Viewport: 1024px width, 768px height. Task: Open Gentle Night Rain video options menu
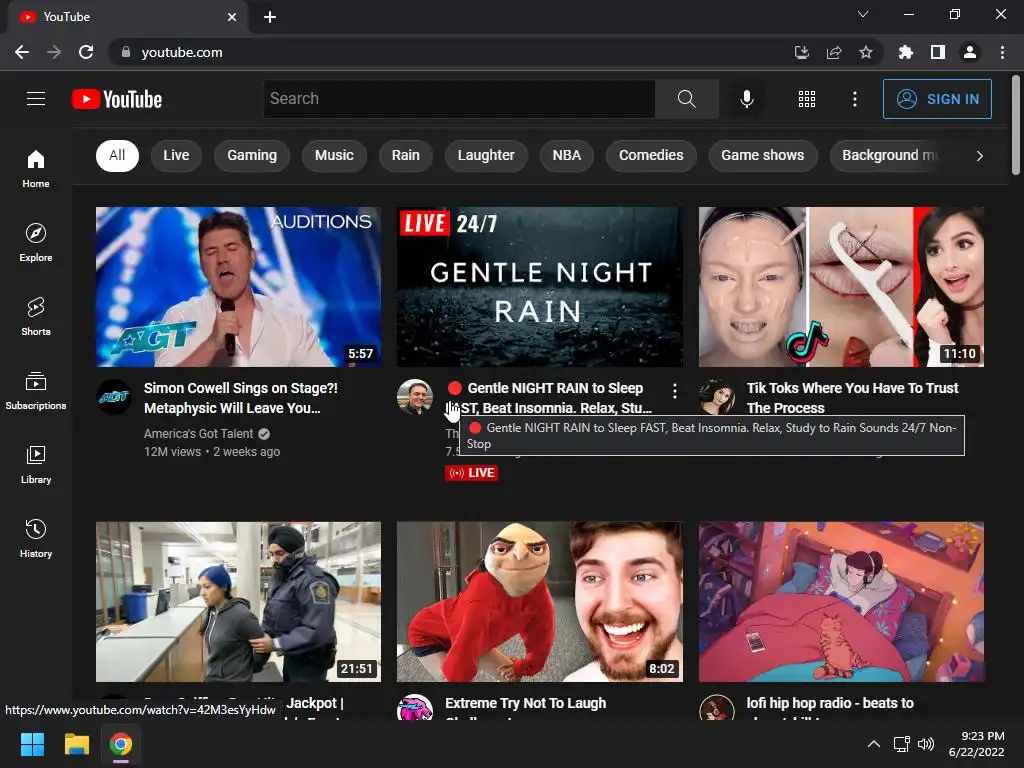point(675,391)
